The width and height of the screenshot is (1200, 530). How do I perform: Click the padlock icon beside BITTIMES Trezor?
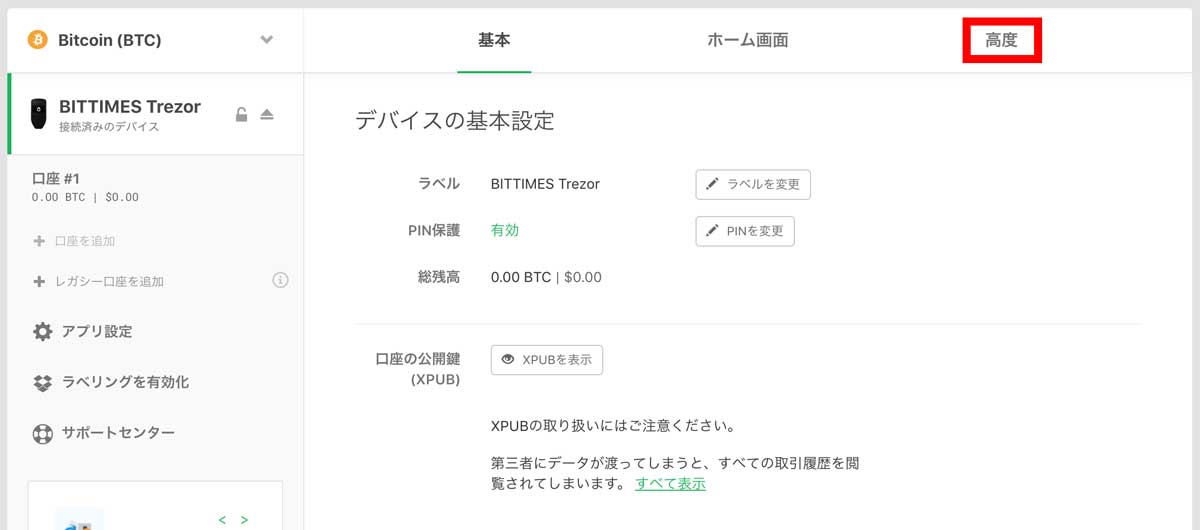pos(241,114)
